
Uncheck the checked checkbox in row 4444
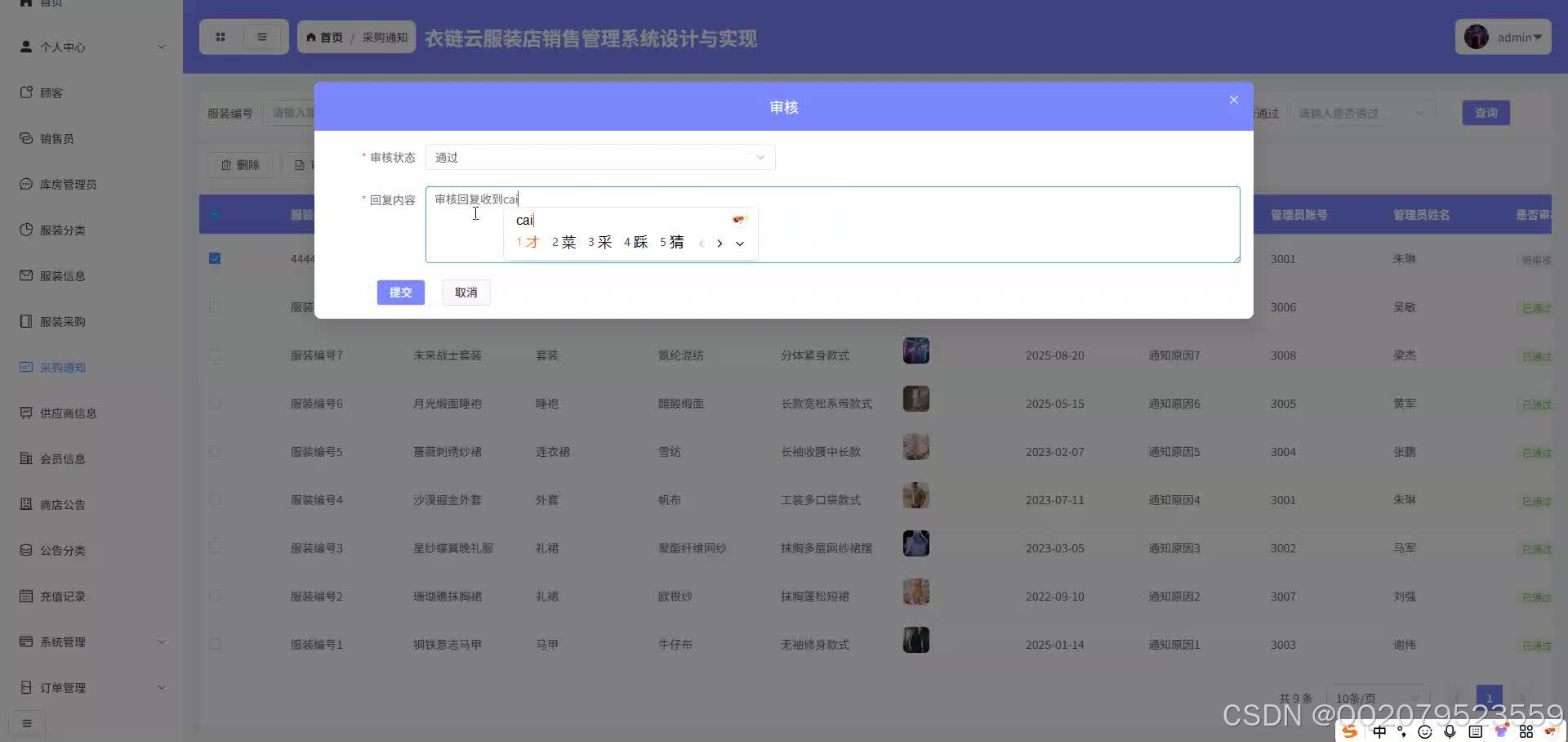pos(215,258)
